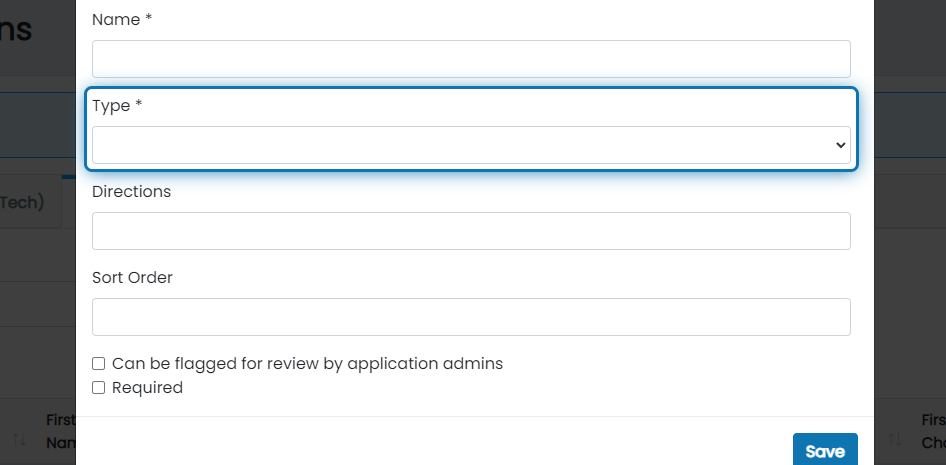The width and height of the screenshot is (946, 465).
Task: Click the 'Firs Cho' column header at right edge
Action: pyautogui.click(x=933, y=431)
